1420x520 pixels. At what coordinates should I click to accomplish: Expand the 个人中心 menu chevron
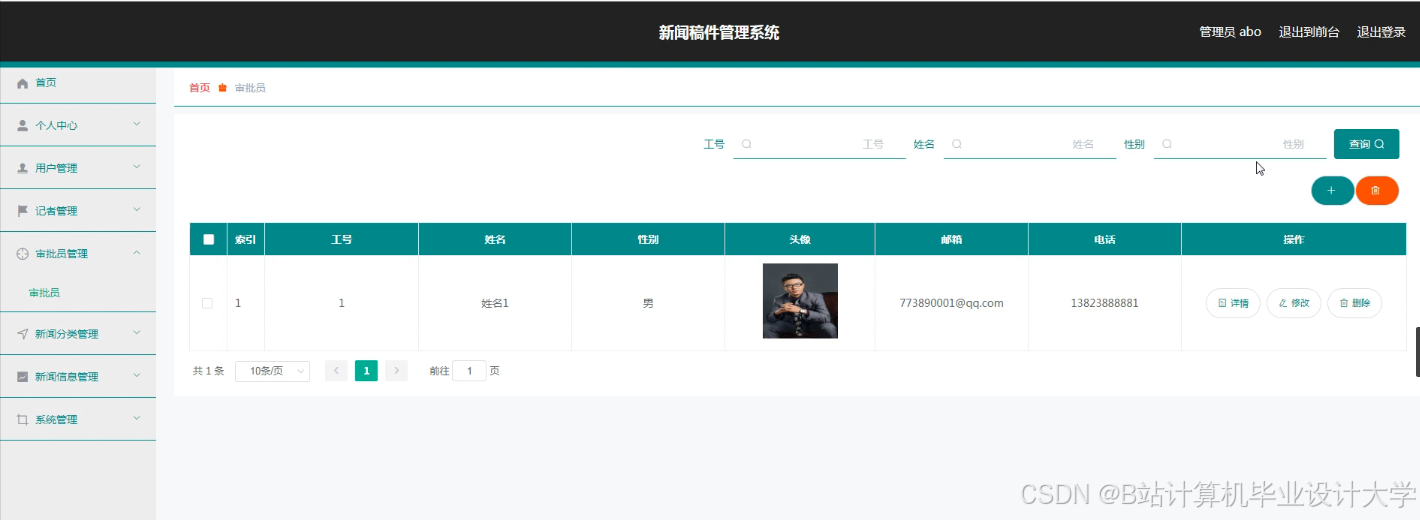(x=137, y=124)
